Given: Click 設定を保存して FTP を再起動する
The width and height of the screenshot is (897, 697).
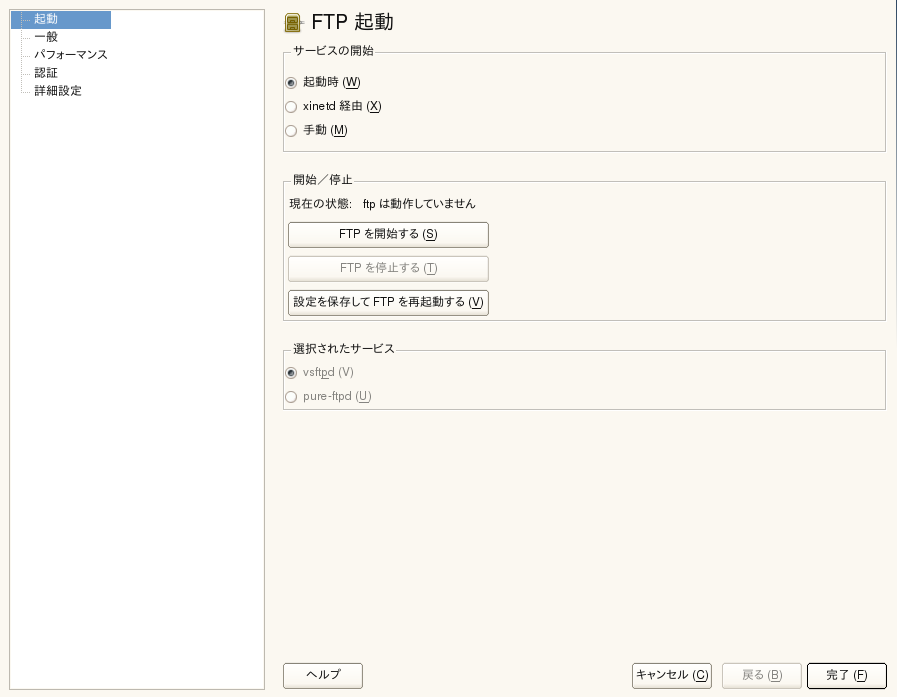Looking at the screenshot, I should click(388, 302).
